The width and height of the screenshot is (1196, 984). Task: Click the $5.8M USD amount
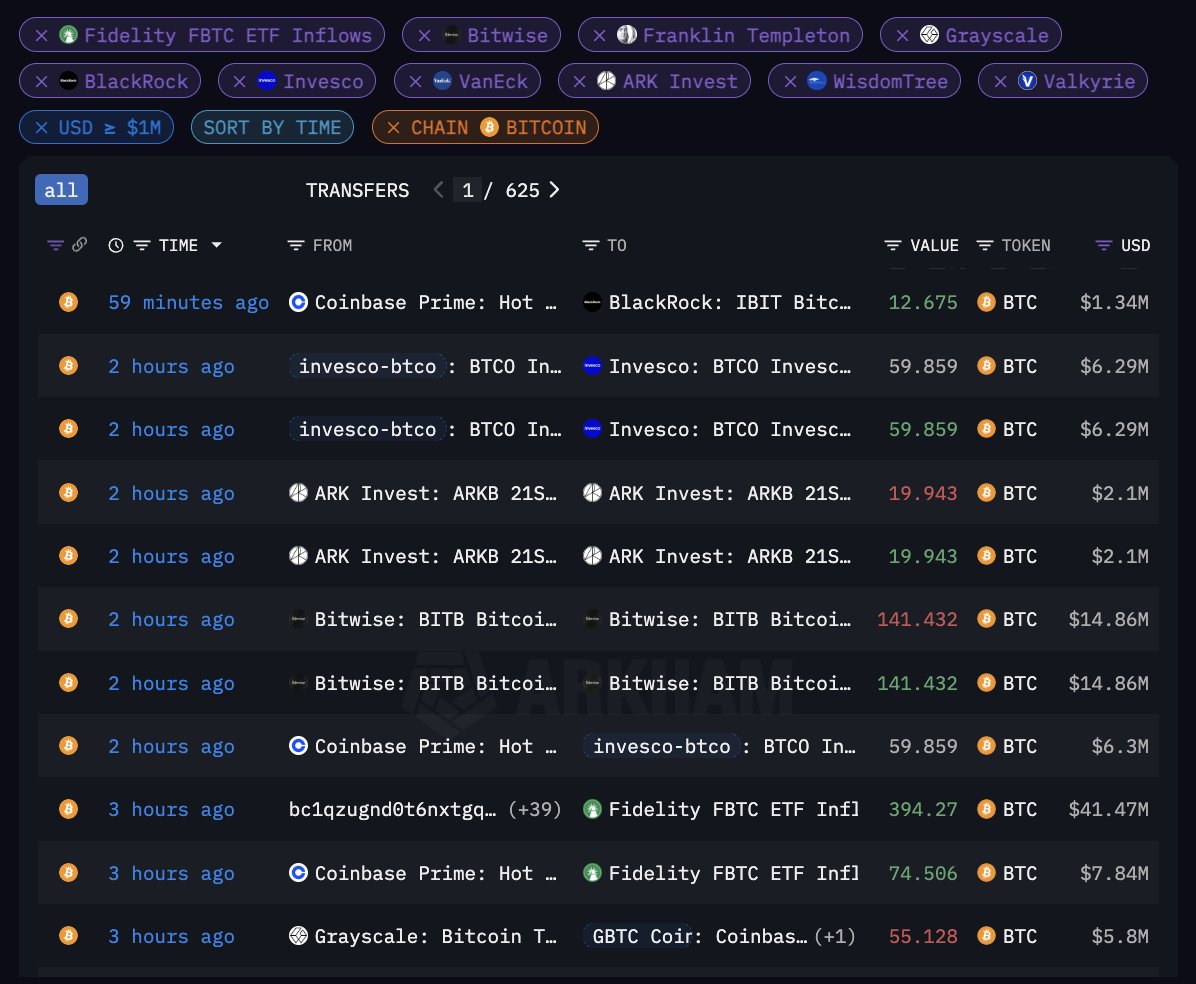pyautogui.click(x=1120, y=937)
